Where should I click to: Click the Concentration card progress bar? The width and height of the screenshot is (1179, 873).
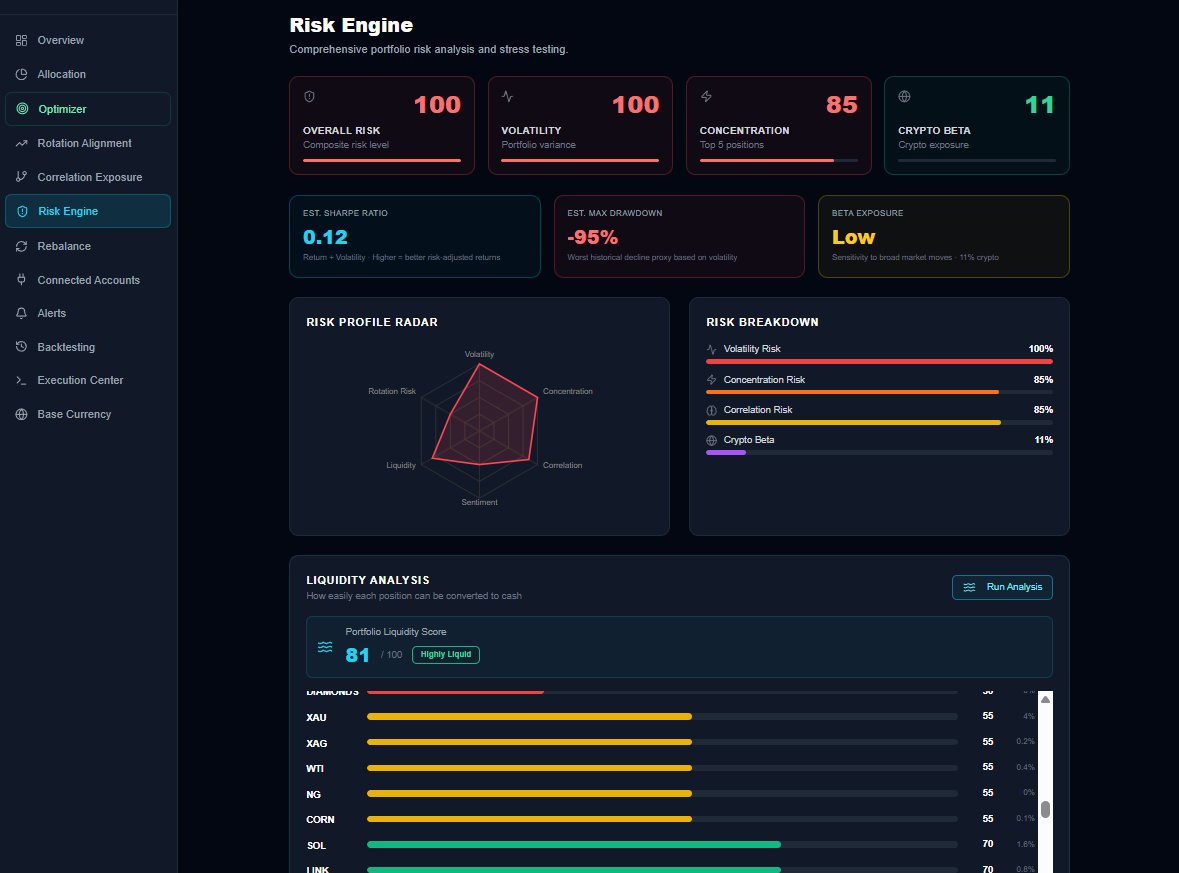click(779, 160)
